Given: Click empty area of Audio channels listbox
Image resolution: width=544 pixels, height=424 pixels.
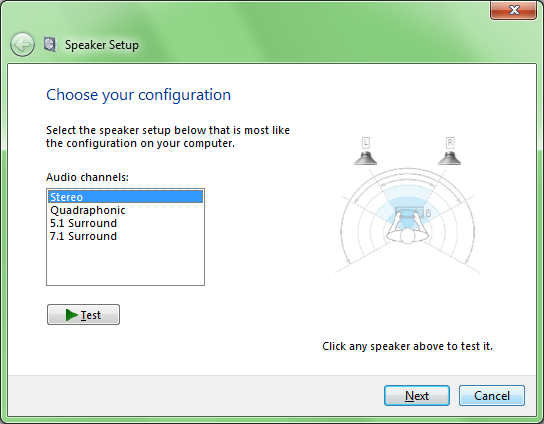Looking at the screenshot, I should 125,264.
